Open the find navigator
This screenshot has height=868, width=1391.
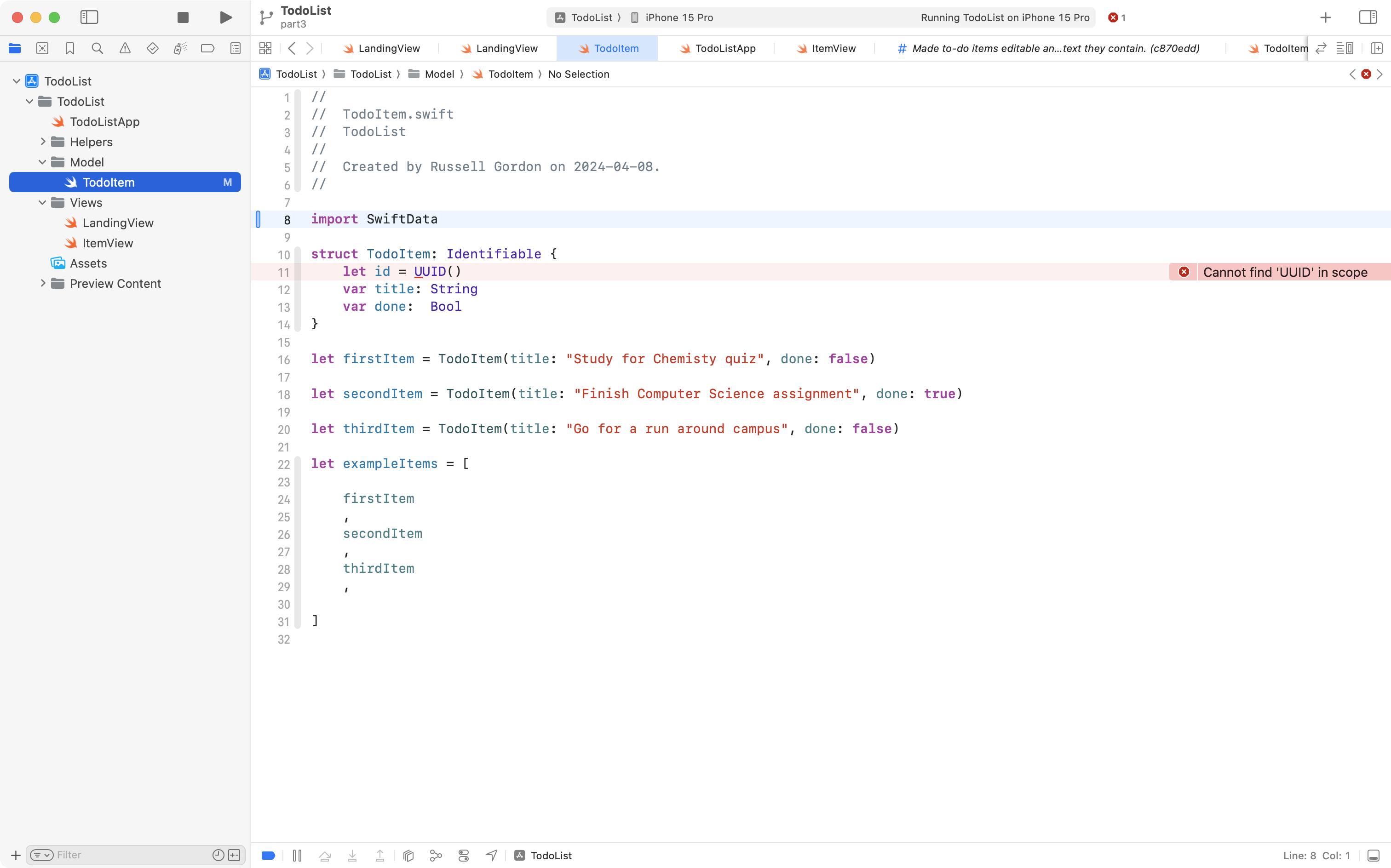point(98,48)
